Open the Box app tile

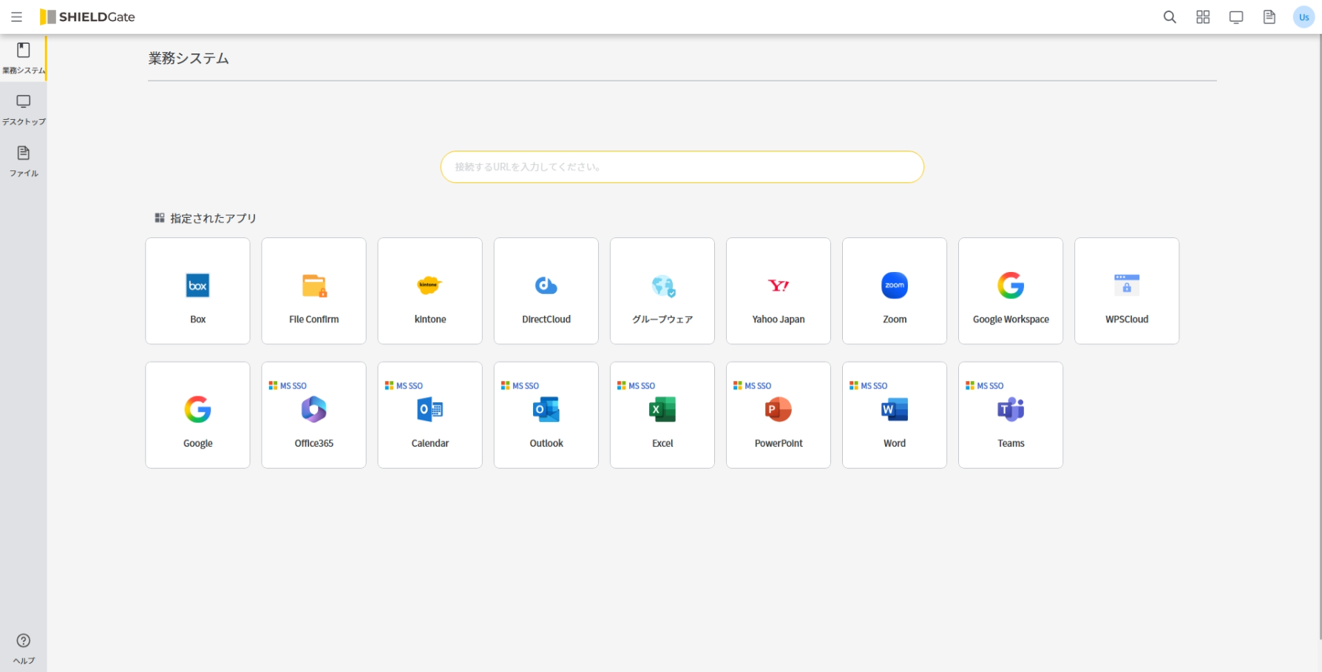[x=198, y=291]
